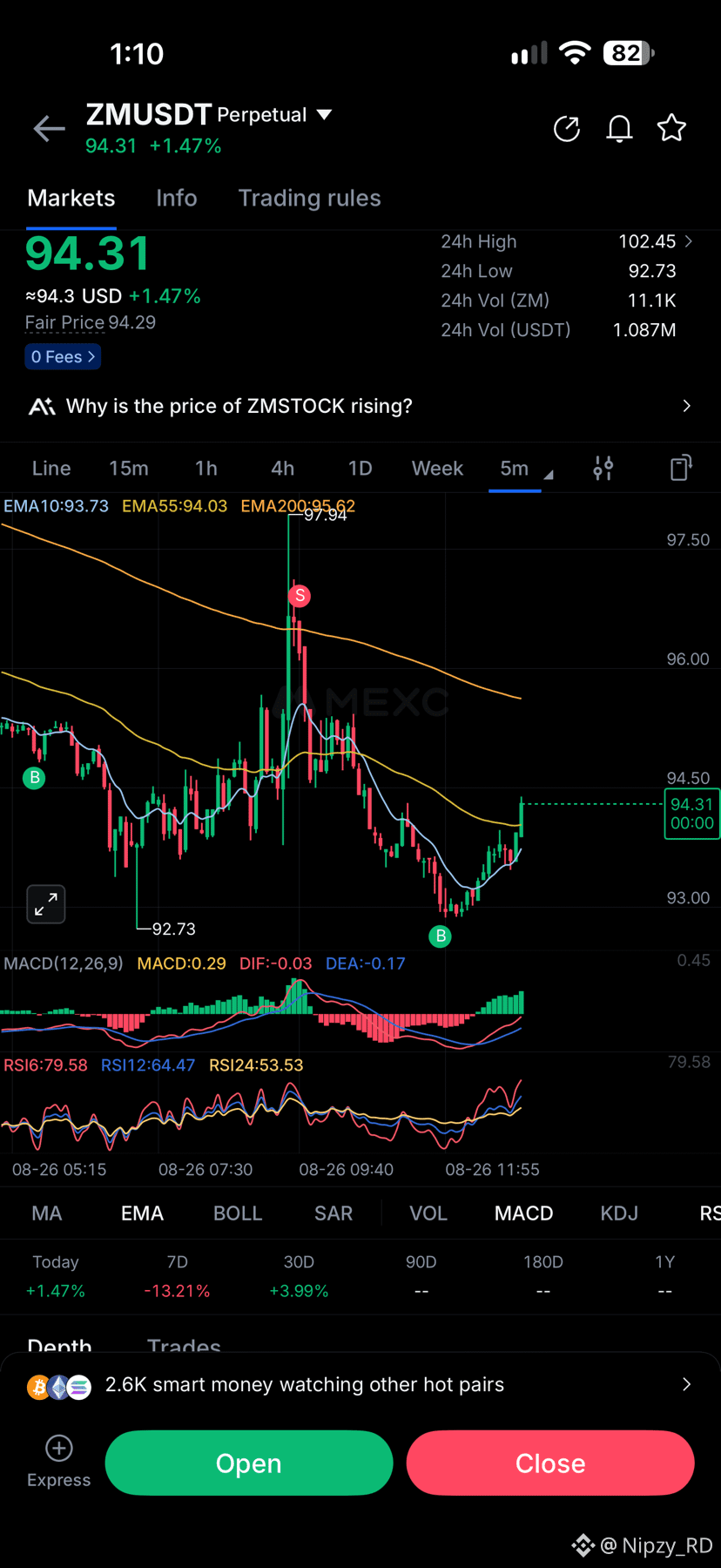Screen dimensions: 721x1568
Task: Tap the Fair Price label
Action: pyautogui.click(x=65, y=322)
